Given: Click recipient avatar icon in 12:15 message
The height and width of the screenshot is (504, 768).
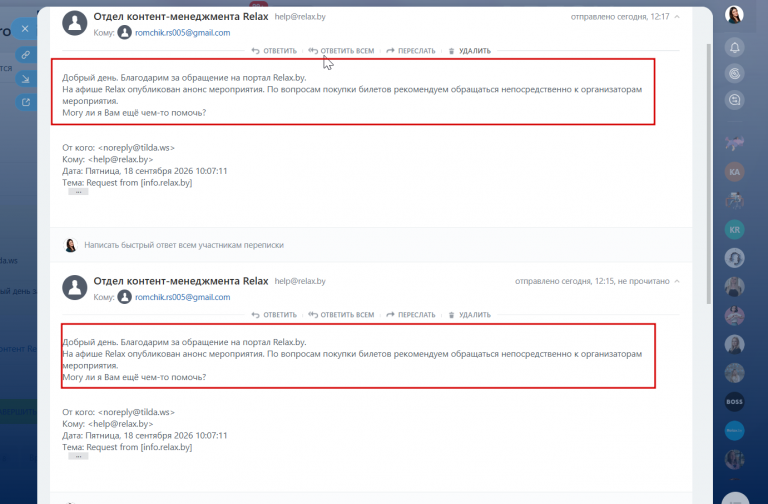Looking at the screenshot, I should pyautogui.click(x=124, y=297).
